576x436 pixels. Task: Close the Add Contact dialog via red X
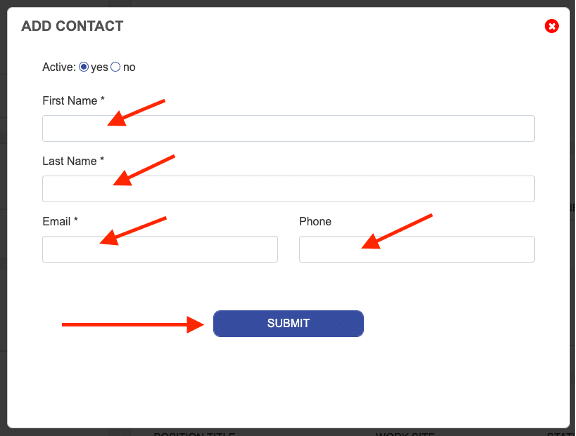click(551, 26)
